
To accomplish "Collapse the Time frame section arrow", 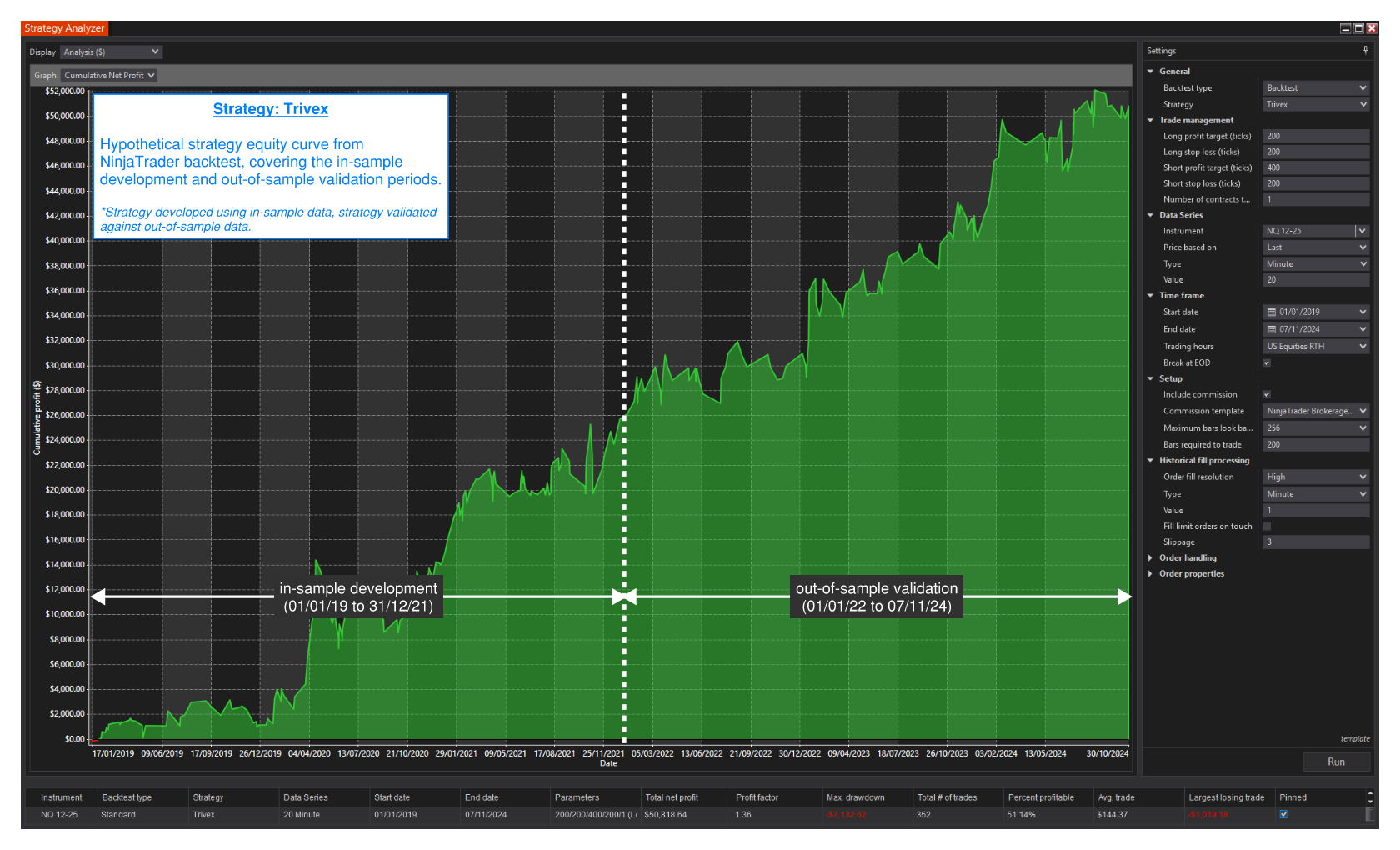I will tap(1151, 296).
